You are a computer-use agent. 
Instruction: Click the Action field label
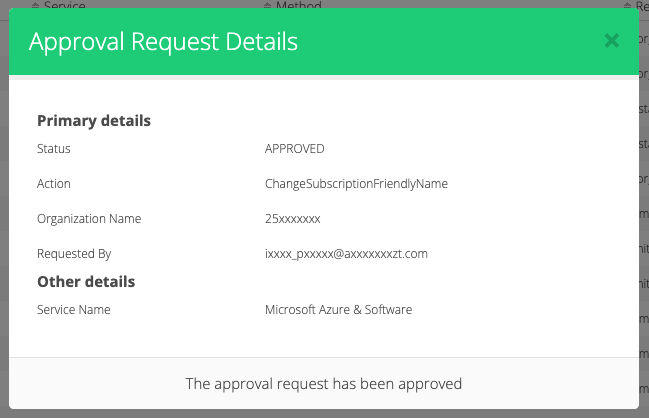point(54,184)
